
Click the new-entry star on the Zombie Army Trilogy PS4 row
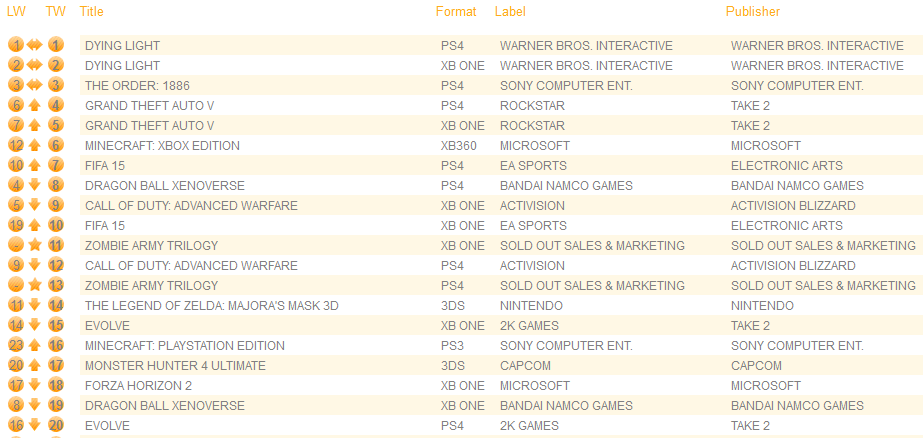pyautogui.click(x=35, y=286)
